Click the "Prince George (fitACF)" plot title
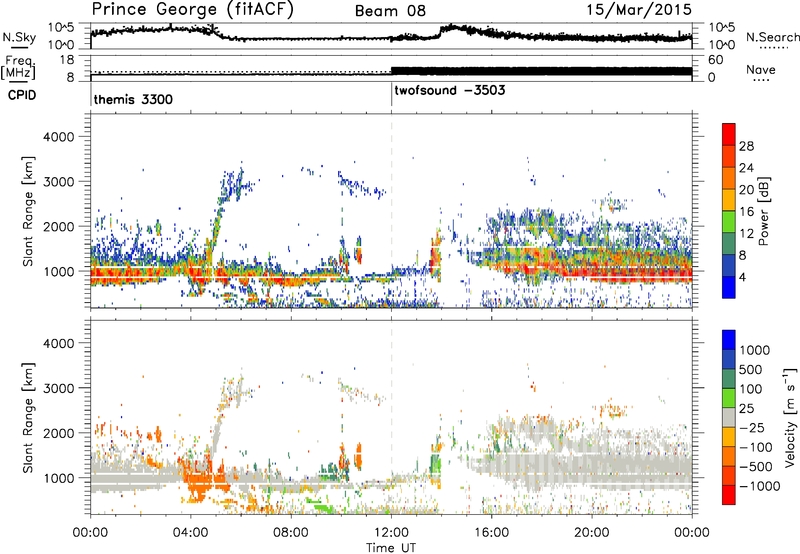This screenshot has width=800, height=554. click(x=192, y=10)
